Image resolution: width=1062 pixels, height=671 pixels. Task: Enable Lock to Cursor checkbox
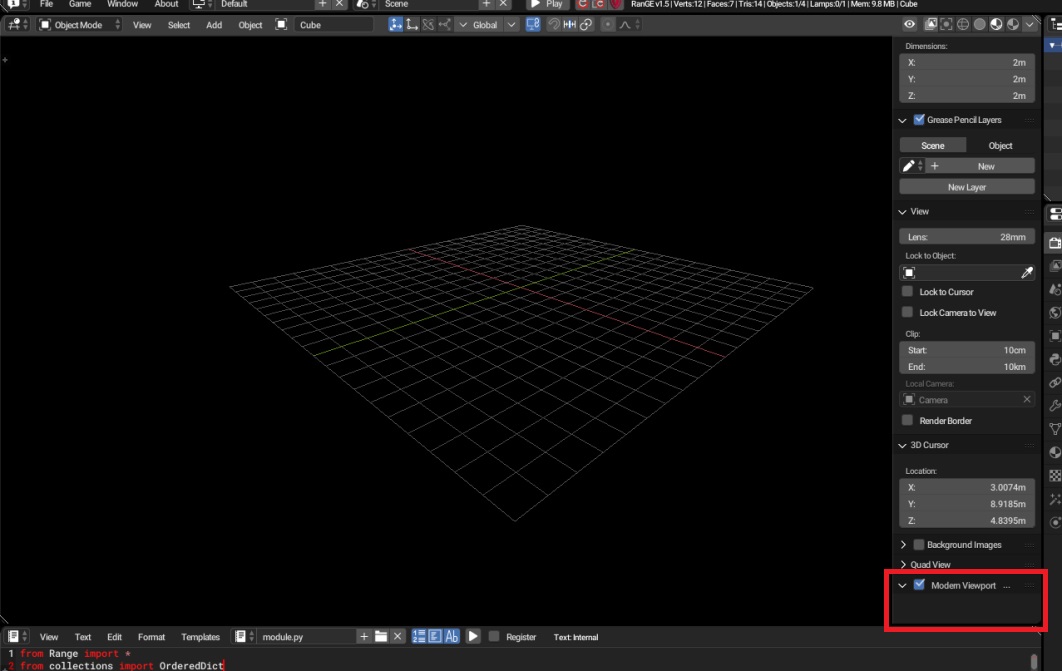click(x=908, y=292)
